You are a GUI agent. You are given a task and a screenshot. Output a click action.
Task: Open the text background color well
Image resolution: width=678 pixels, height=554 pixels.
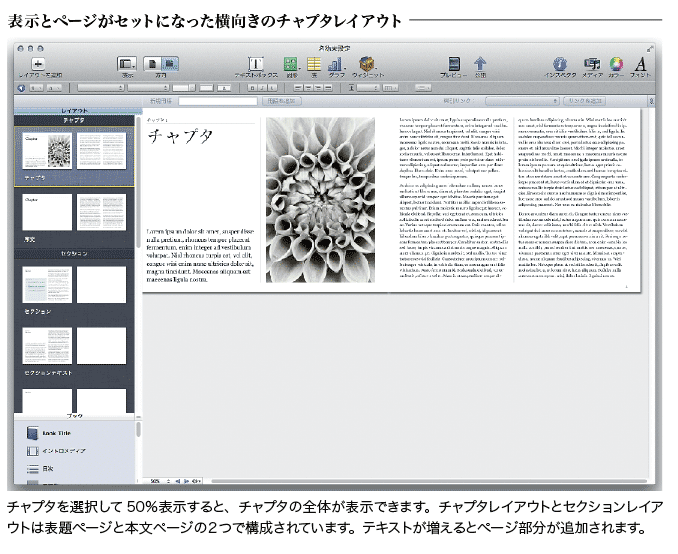point(224,88)
